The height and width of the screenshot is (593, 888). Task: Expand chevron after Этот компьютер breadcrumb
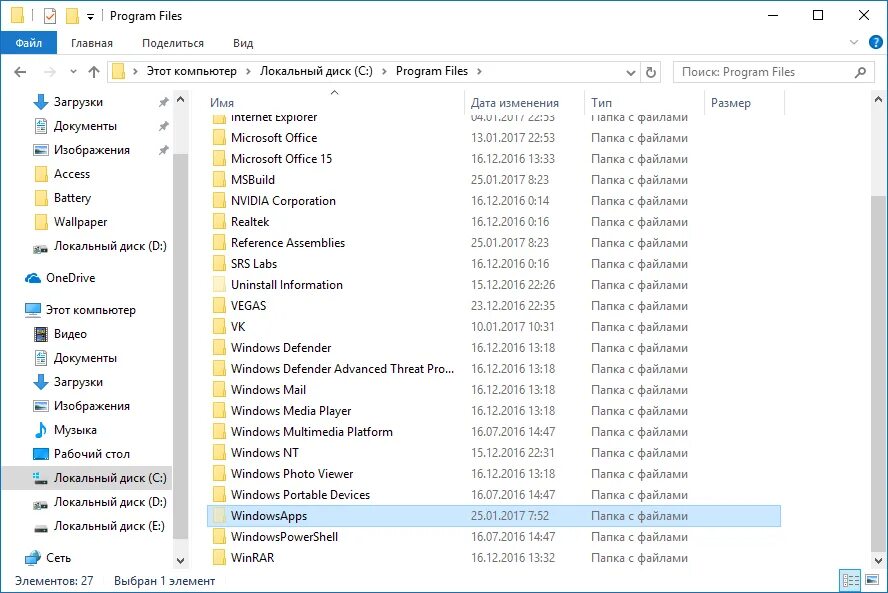pyautogui.click(x=248, y=71)
